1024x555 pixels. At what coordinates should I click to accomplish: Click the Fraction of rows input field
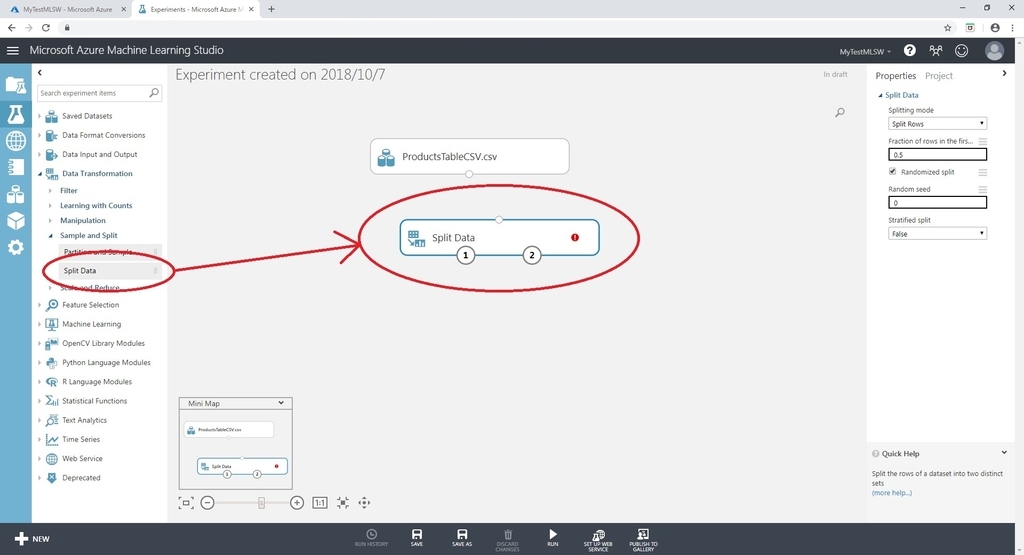pyautogui.click(x=937, y=155)
